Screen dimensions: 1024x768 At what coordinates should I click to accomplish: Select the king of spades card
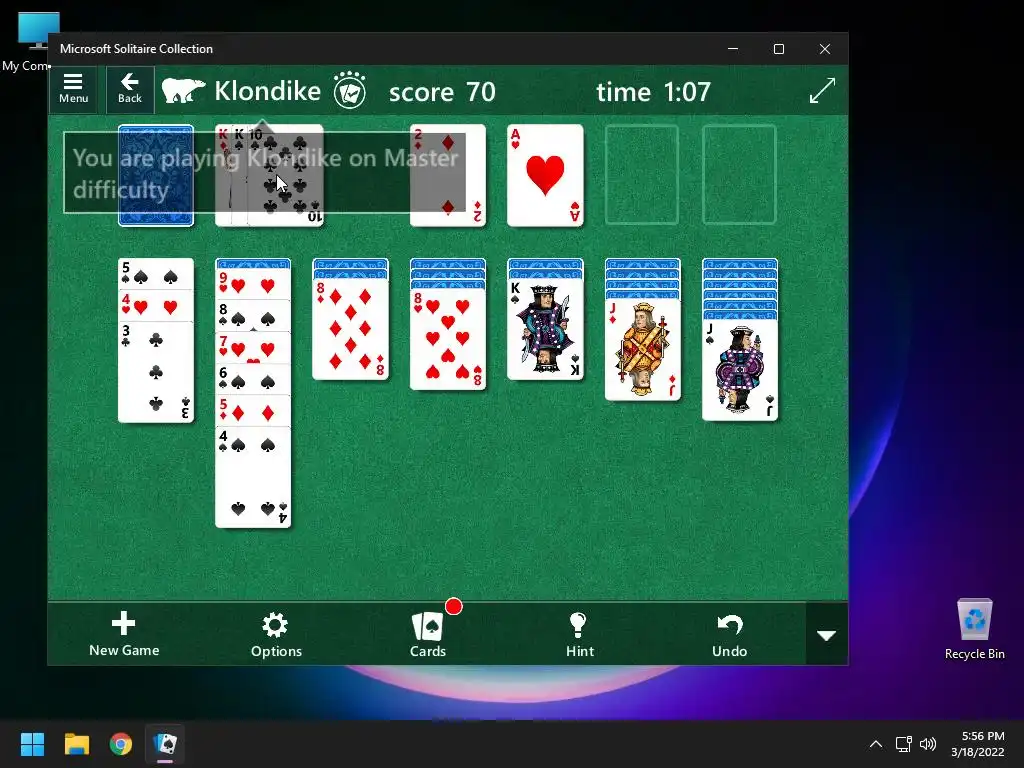click(x=545, y=330)
